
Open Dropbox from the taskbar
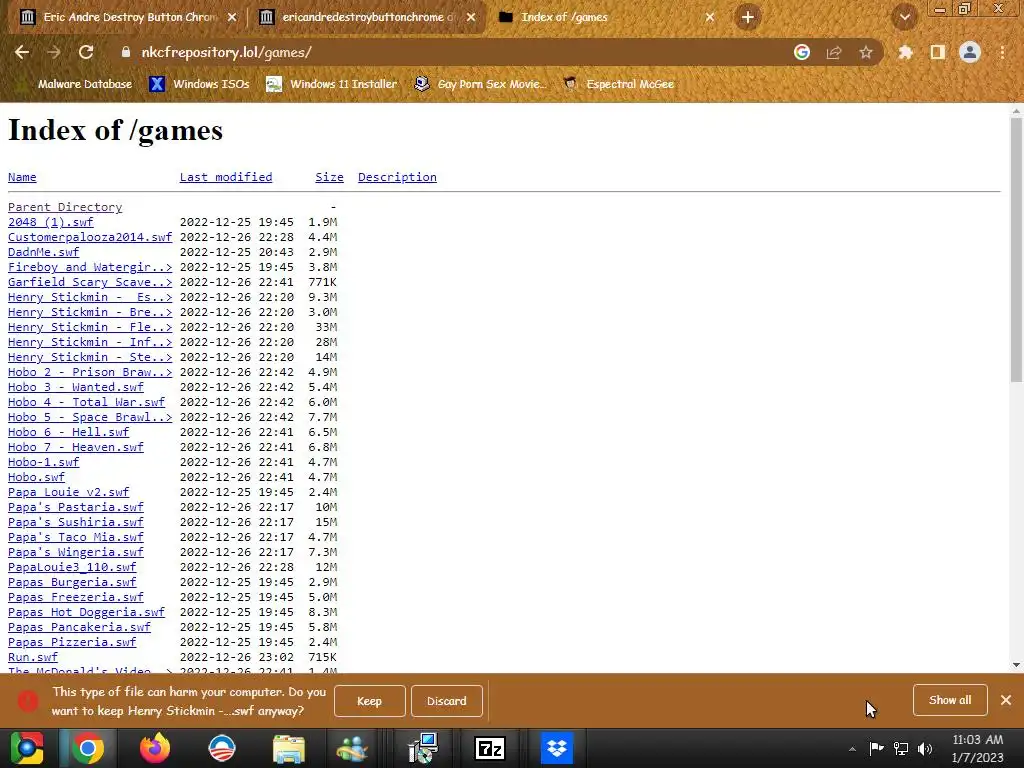coord(556,748)
